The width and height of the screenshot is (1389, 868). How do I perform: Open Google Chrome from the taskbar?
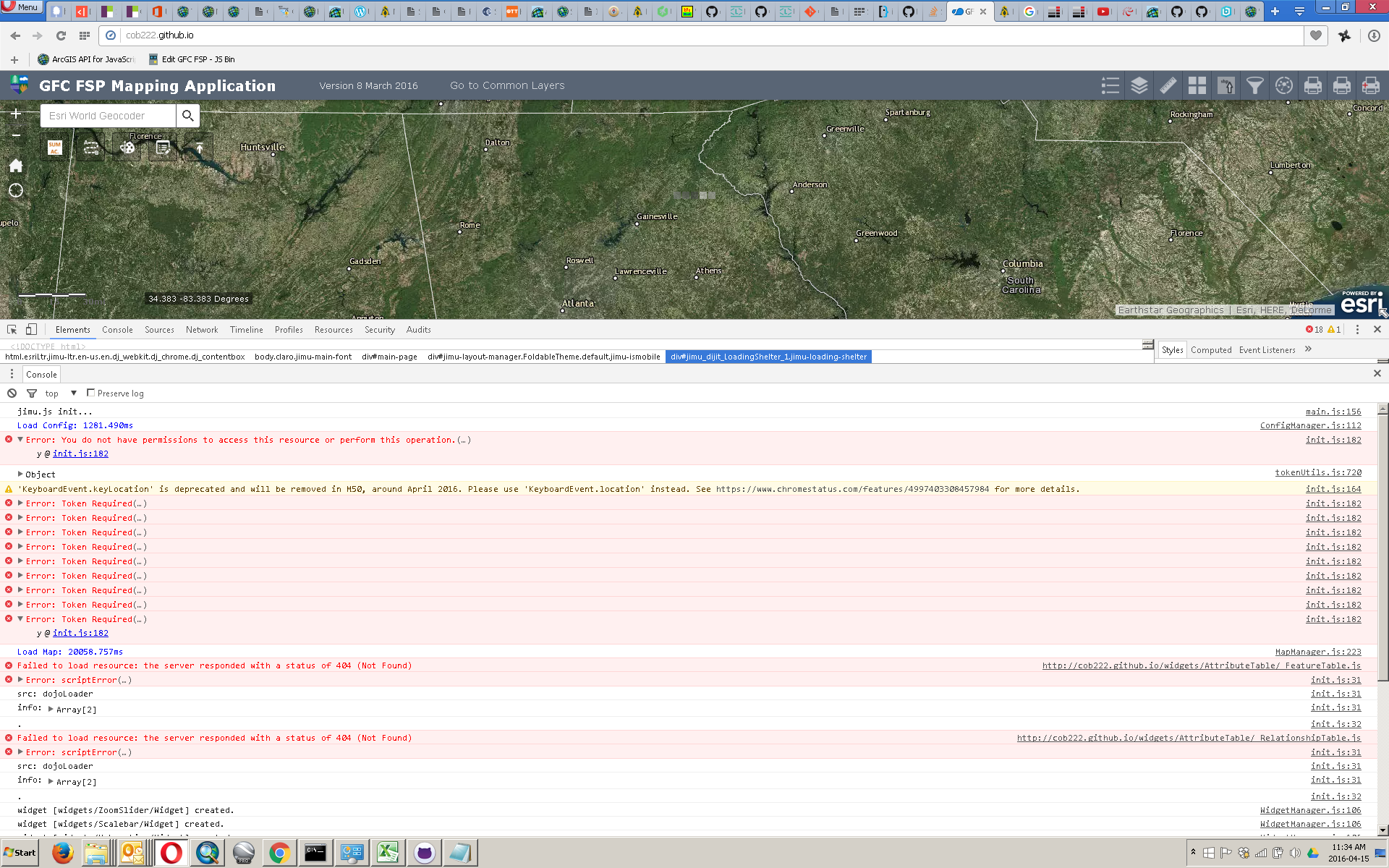pyautogui.click(x=279, y=853)
